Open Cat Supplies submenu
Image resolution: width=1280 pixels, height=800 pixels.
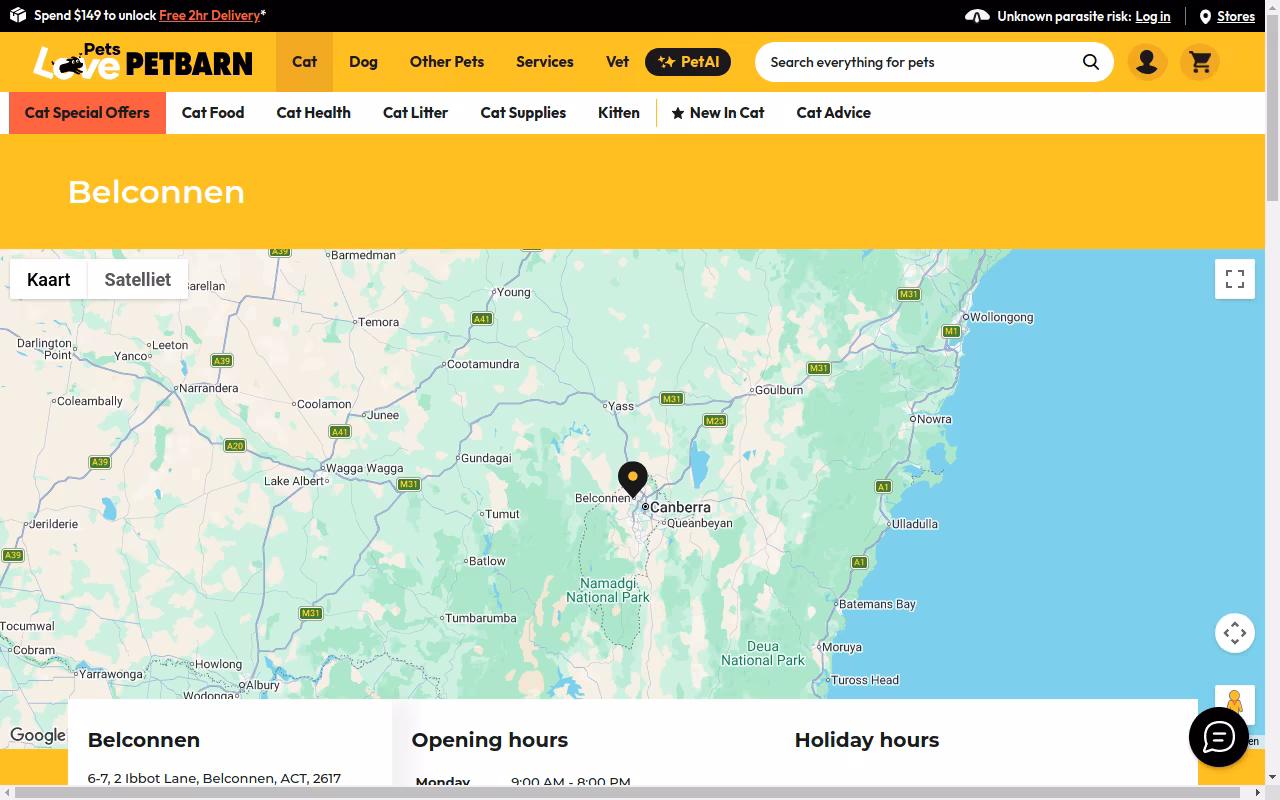pyautogui.click(x=523, y=113)
